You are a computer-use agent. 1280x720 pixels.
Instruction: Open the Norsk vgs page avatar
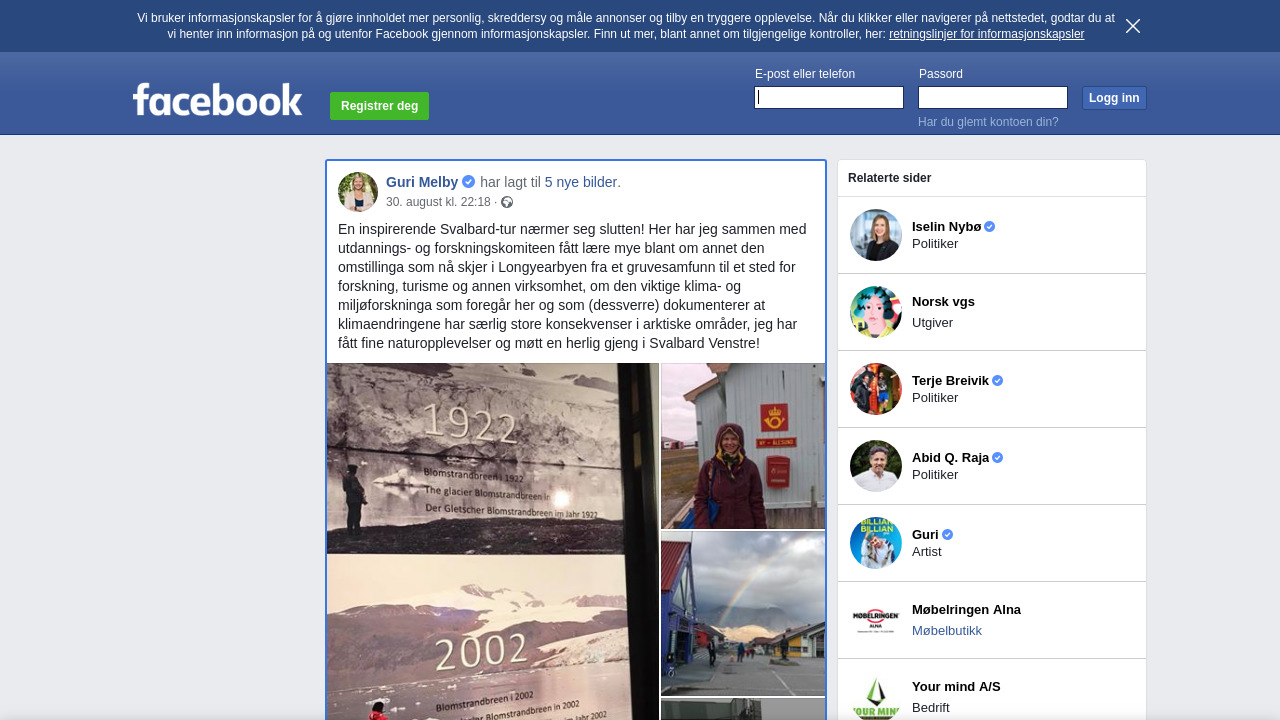click(876, 312)
